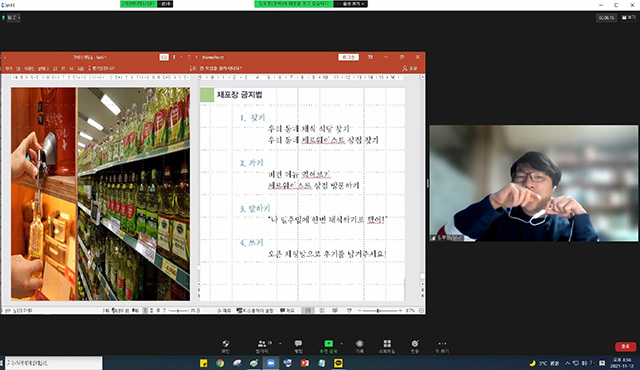Open the Zoom Chat panel
This screenshot has height=370, width=640.
298,346
